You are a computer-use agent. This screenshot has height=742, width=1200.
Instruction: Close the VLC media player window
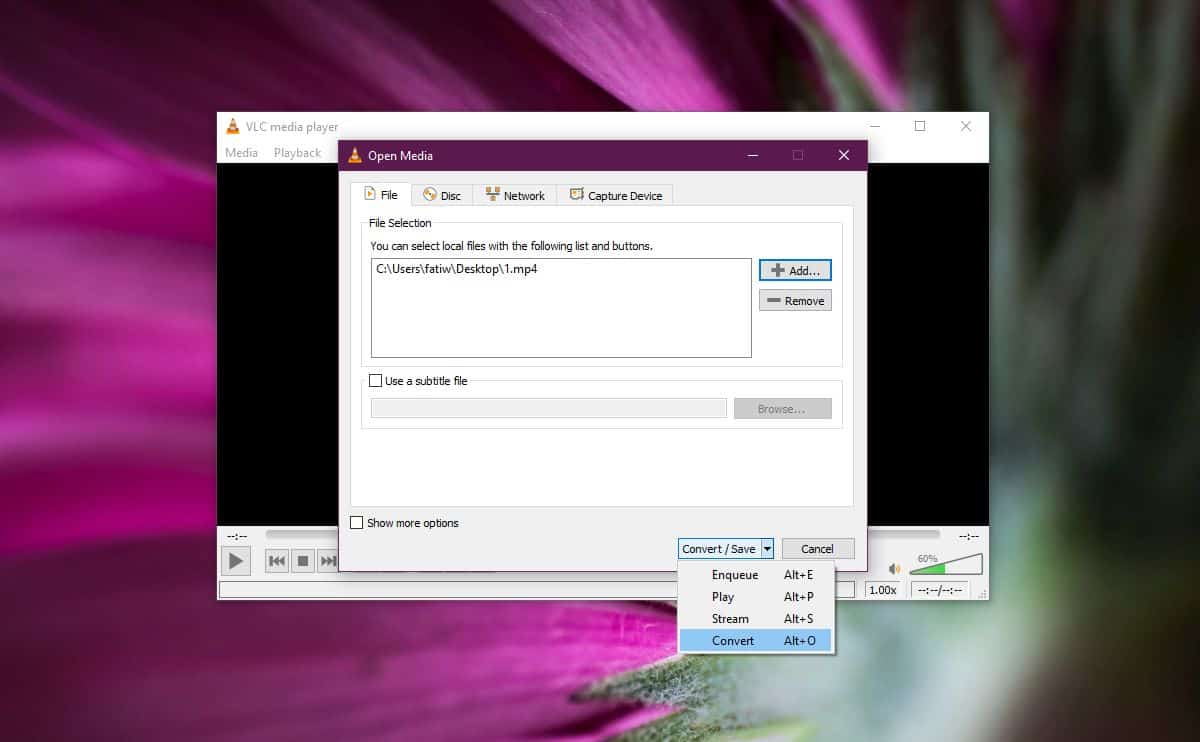[x=966, y=126]
